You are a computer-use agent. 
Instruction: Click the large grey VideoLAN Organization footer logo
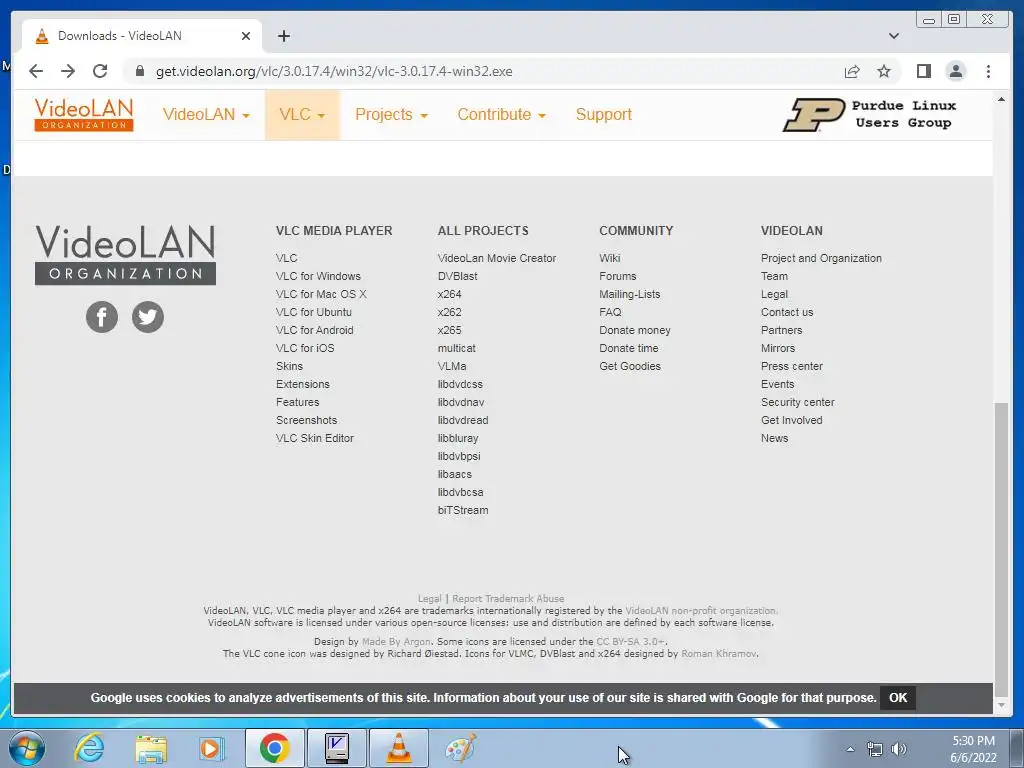(x=125, y=255)
